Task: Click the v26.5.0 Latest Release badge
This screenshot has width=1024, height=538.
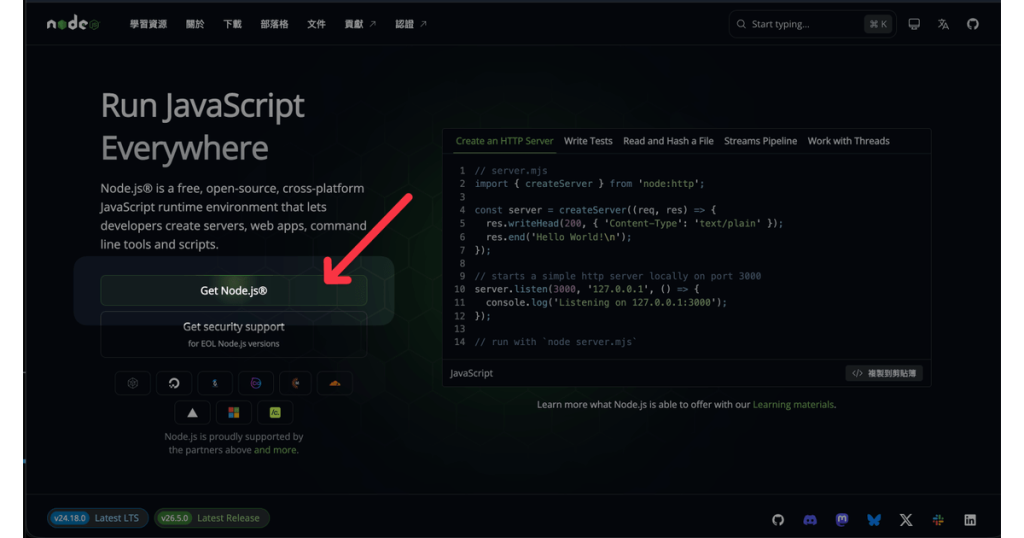Action: (x=212, y=518)
